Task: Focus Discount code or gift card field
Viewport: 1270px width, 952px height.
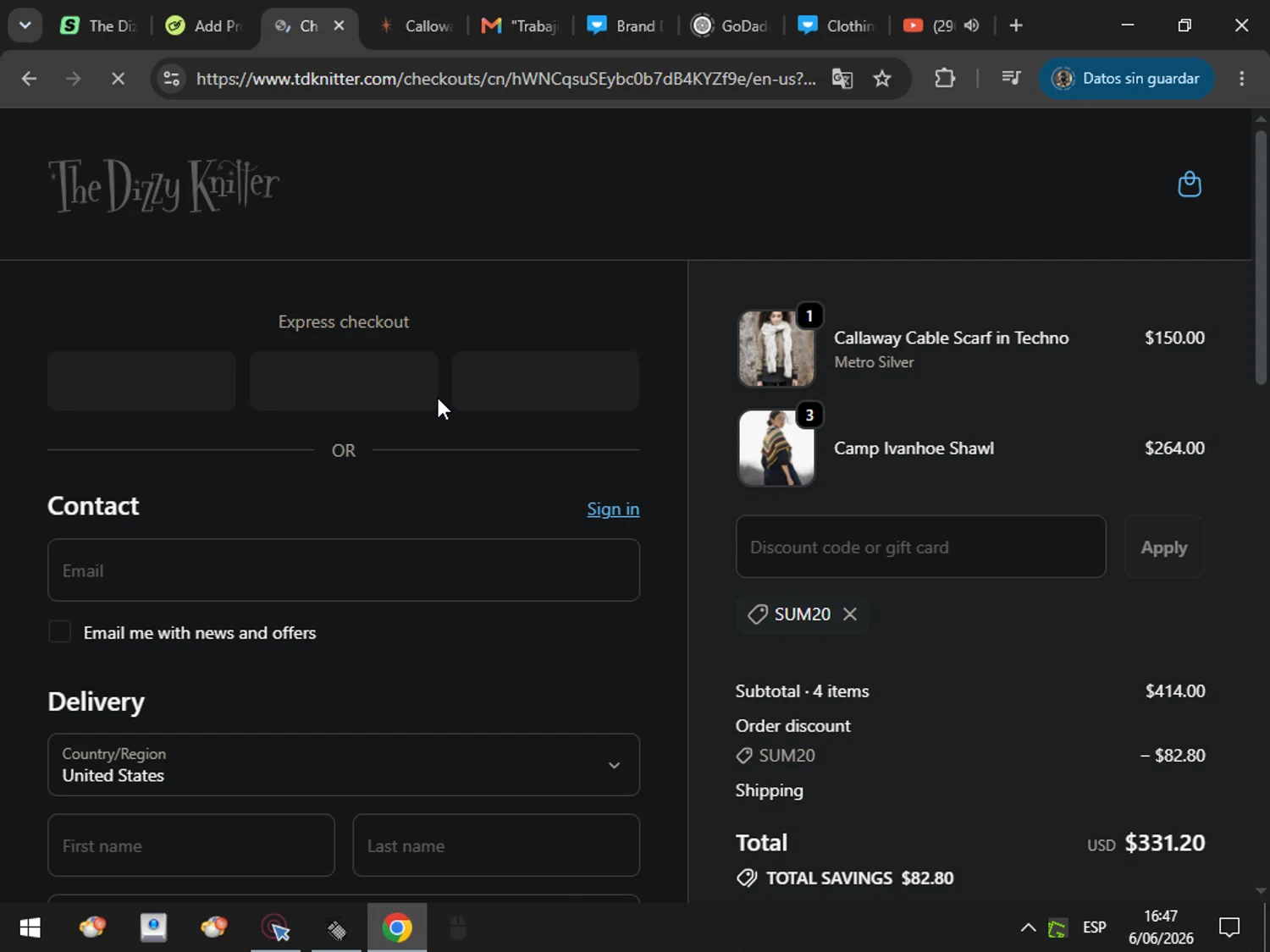Action: click(921, 547)
